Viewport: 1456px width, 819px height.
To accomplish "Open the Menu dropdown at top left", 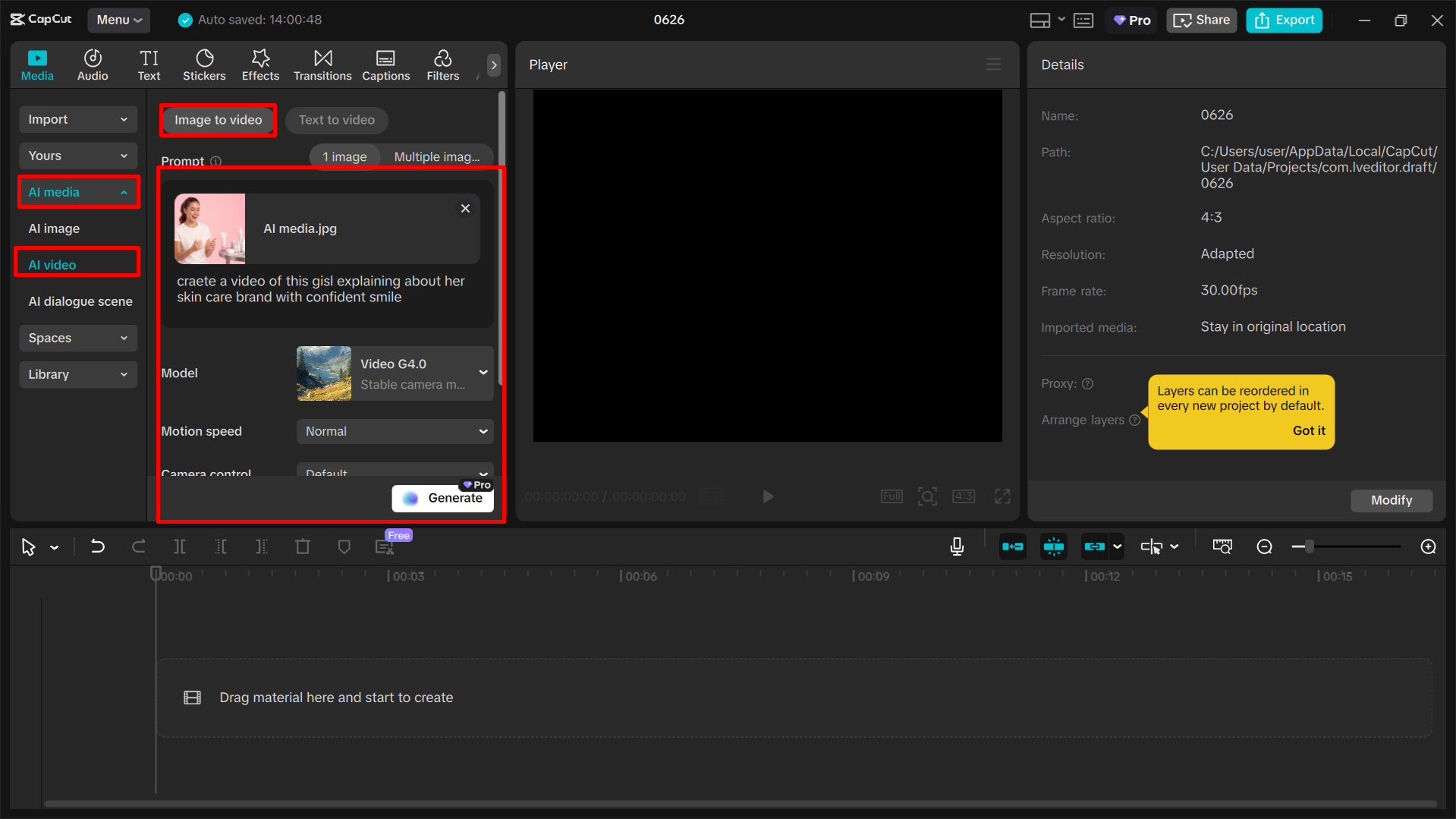I will pos(118,20).
